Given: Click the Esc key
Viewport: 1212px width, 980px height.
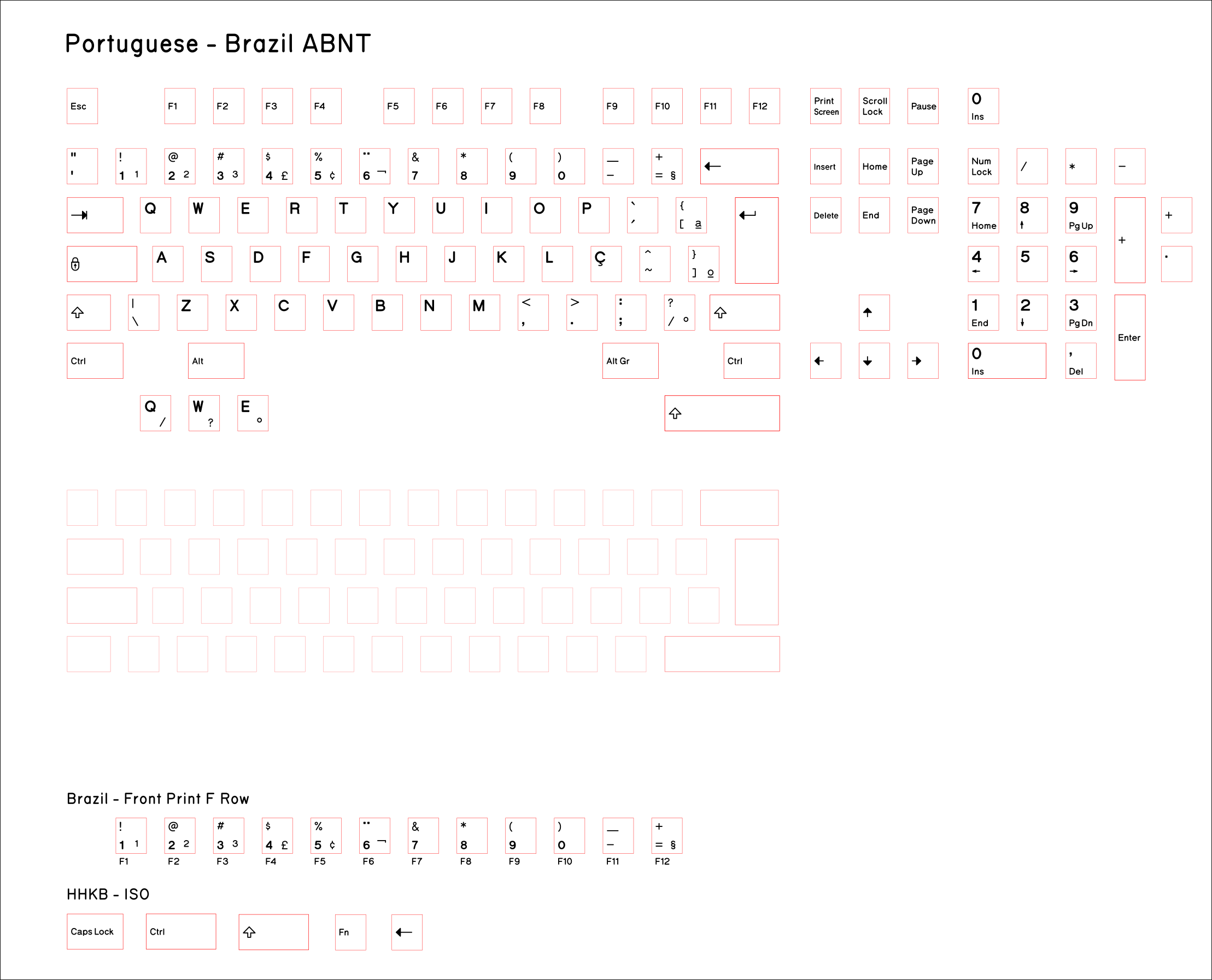Looking at the screenshot, I should 82,106.
